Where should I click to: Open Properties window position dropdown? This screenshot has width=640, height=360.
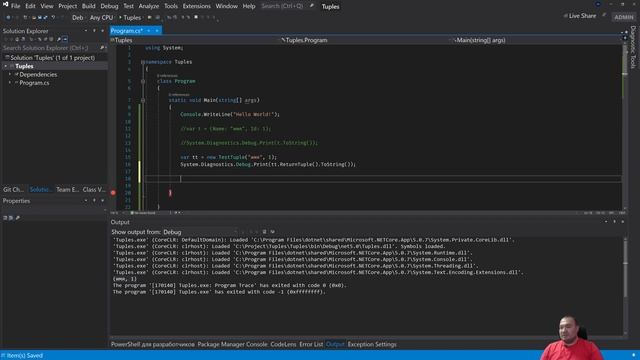[86, 201]
